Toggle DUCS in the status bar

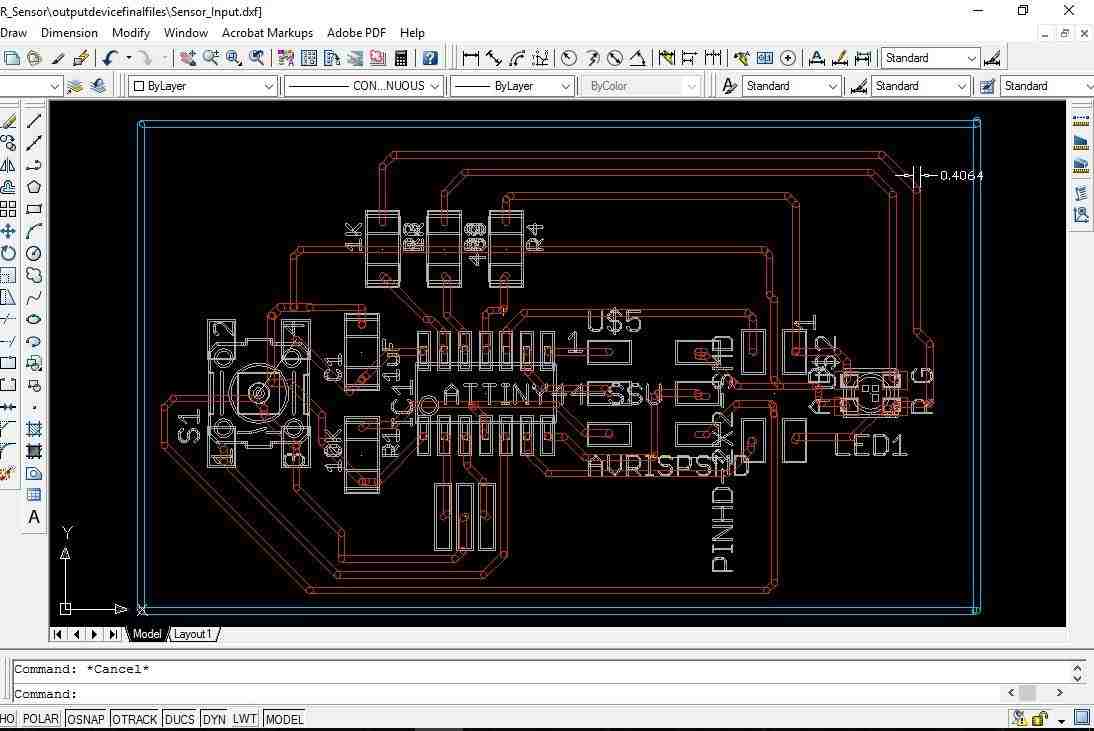pyautogui.click(x=179, y=719)
